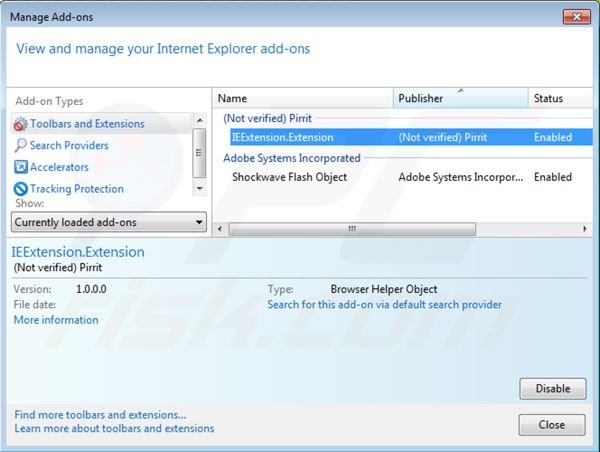Click Enabled status of Shockwave Flash Object
Screen dimensions: 600x452
pos(553,177)
